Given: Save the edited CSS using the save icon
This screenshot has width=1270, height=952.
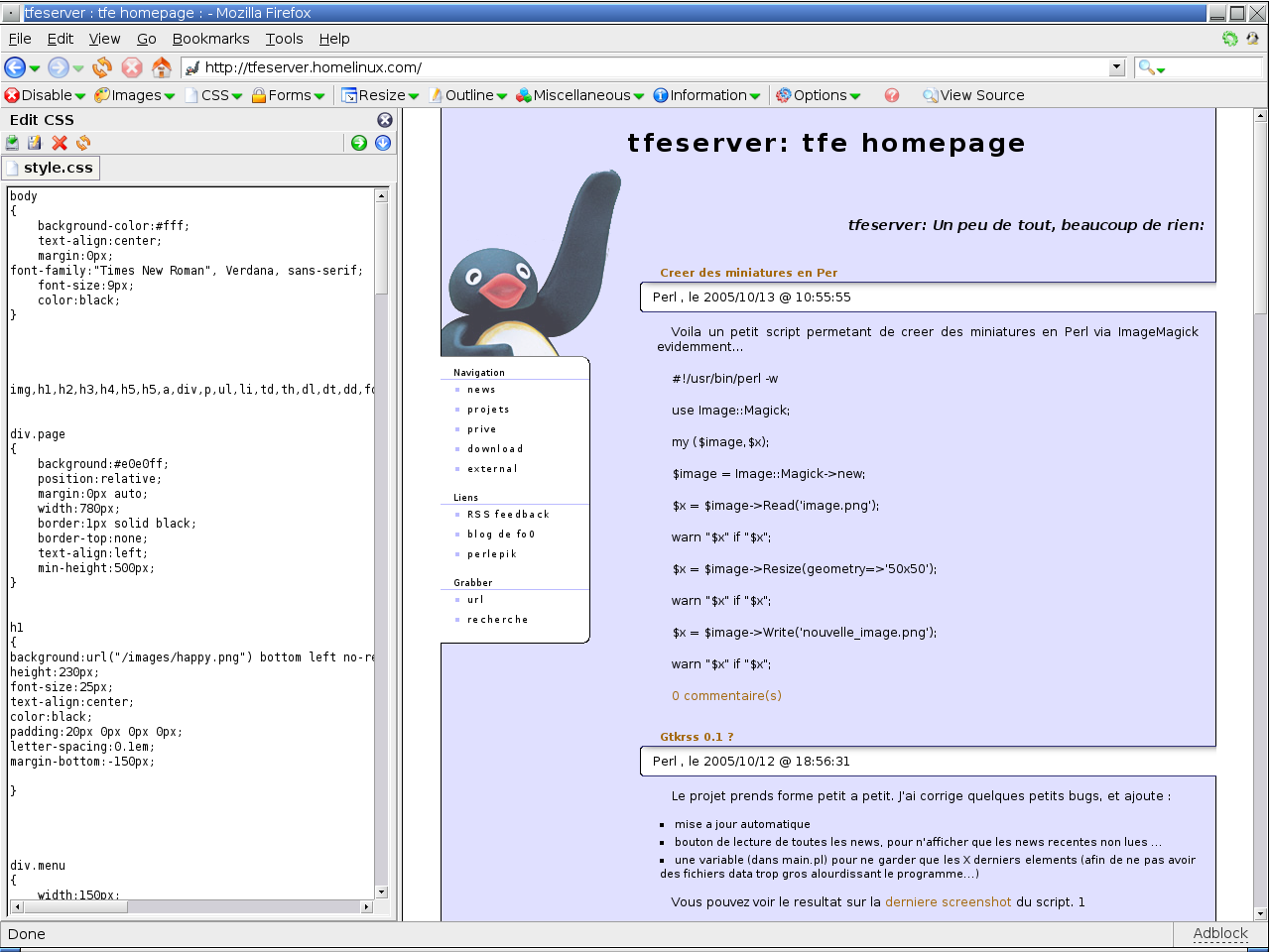Looking at the screenshot, I should tap(35, 143).
